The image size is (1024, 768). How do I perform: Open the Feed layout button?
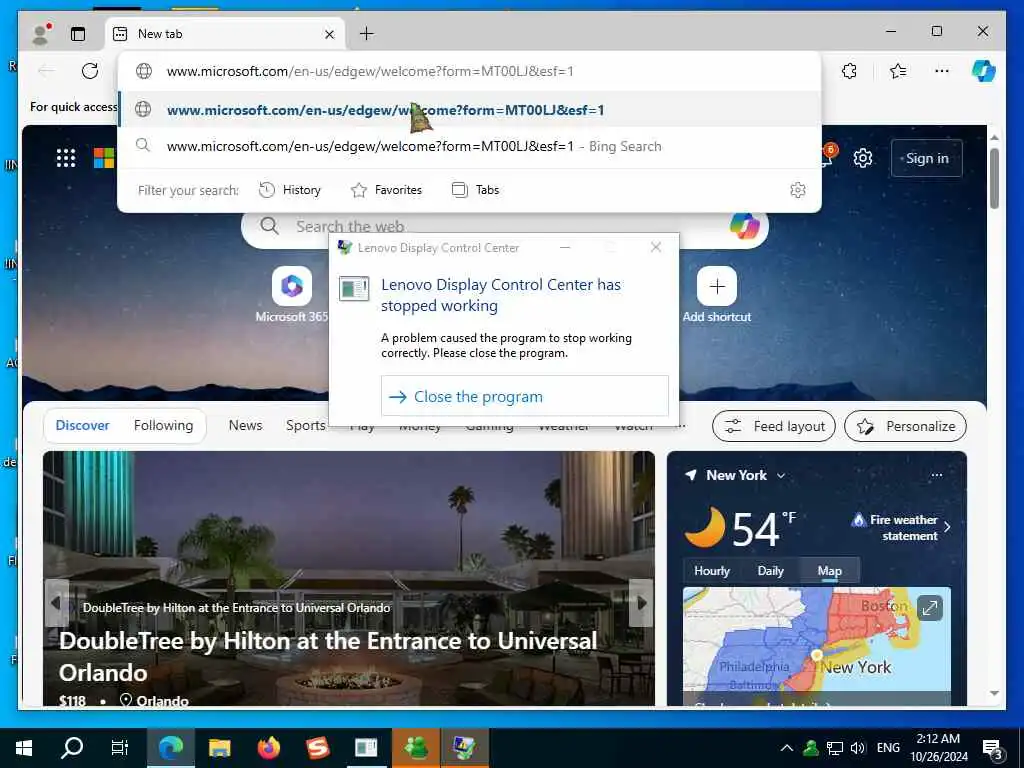pos(774,426)
